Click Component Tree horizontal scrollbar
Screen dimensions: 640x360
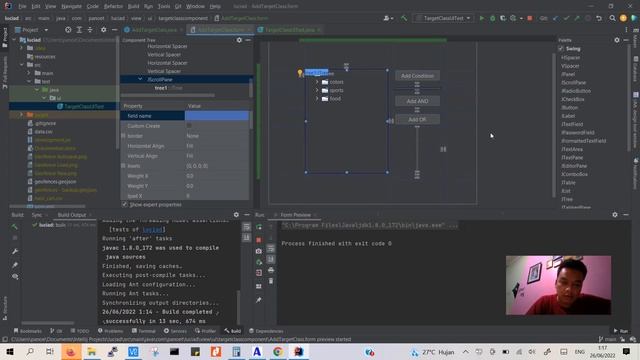(x=168, y=96)
